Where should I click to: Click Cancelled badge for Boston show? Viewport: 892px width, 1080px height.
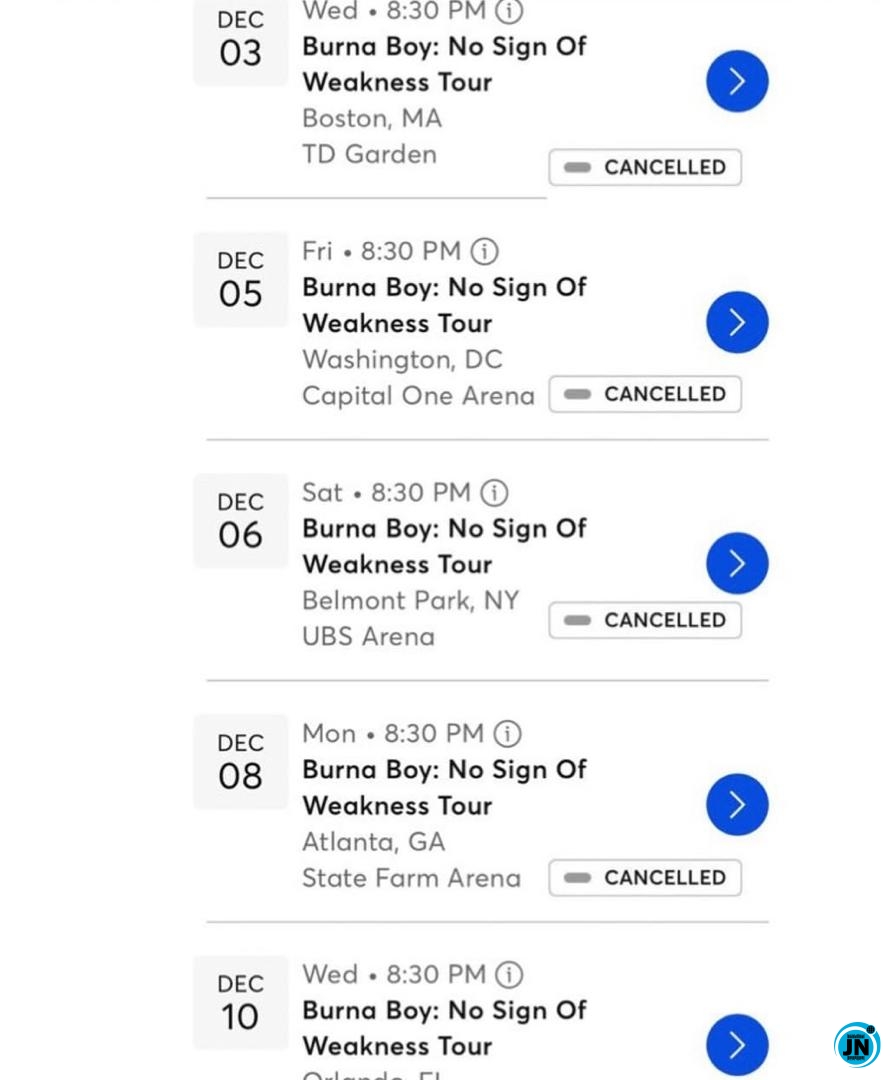[645, 167]
